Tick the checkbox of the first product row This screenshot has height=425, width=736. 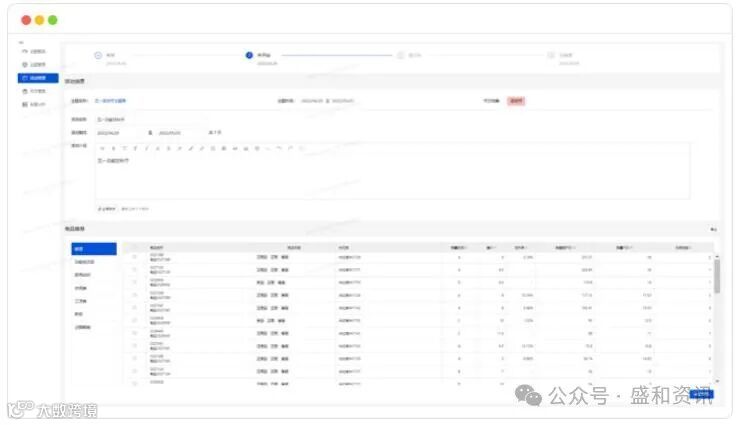(x=135, y=257)
